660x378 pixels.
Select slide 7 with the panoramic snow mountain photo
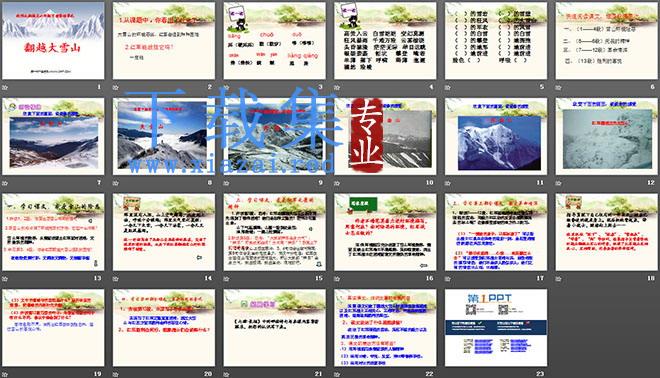tap(53, 136)
